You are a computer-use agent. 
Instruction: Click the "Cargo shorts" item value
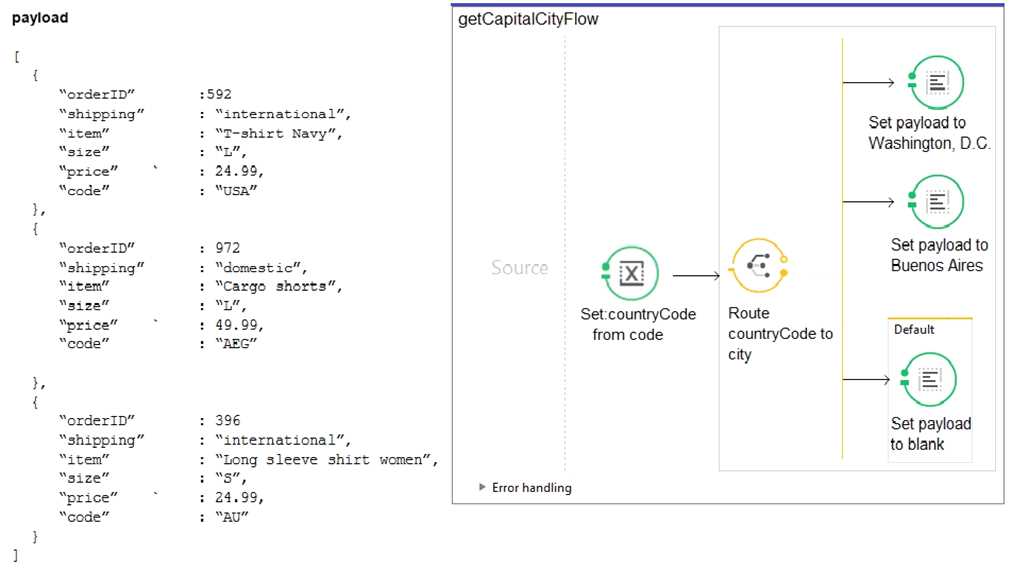tap(278, 286)
